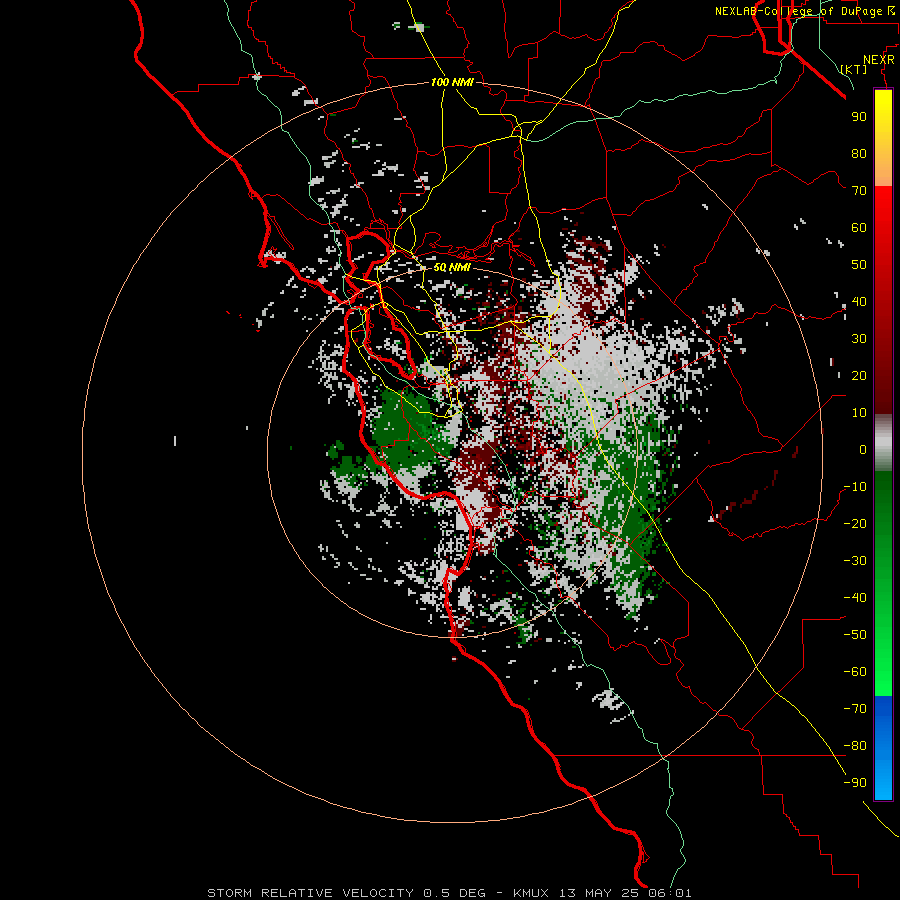This screenshot has height=900, width=900.
Task: Click the 50 NMI range ring label
Action: [x=452, y=267]
